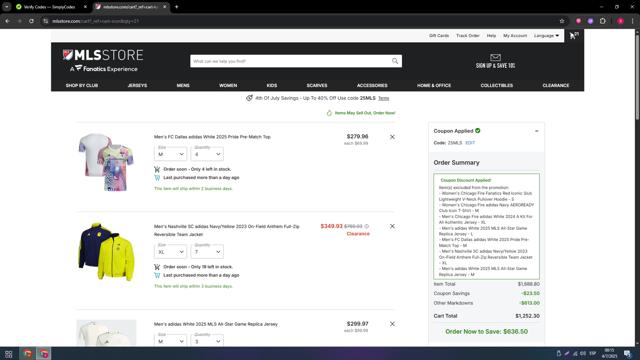This screenshot has width=640, height=360.
Task: Submit search with the magnifier icon
Action: point(395,61)
